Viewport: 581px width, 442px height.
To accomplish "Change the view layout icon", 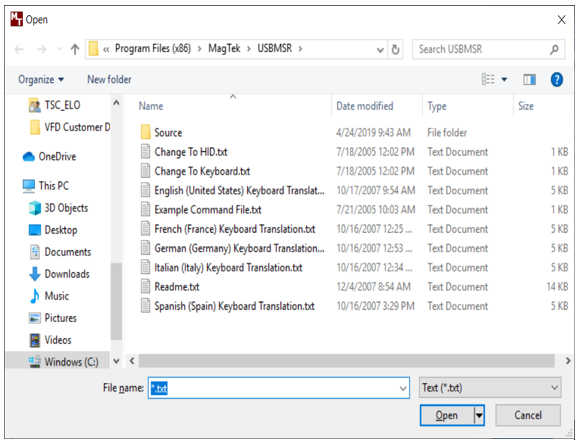I will pos(488,79).
